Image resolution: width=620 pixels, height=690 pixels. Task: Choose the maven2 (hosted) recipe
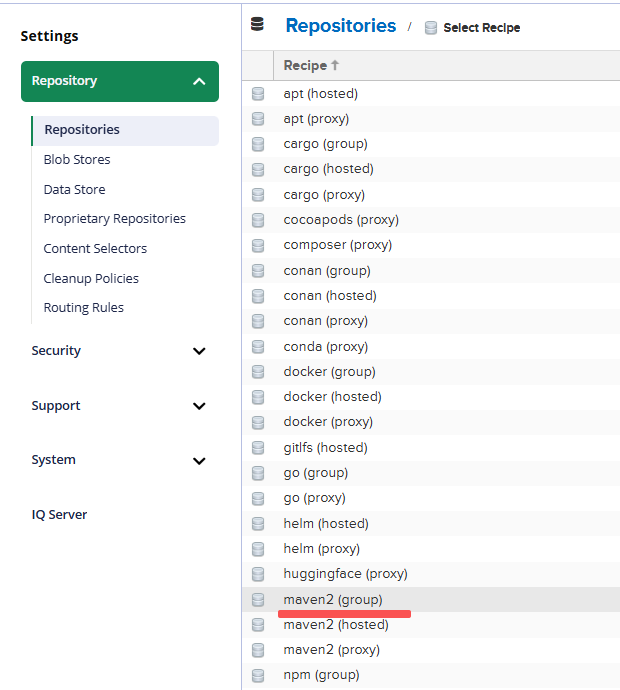click(336, 625)
